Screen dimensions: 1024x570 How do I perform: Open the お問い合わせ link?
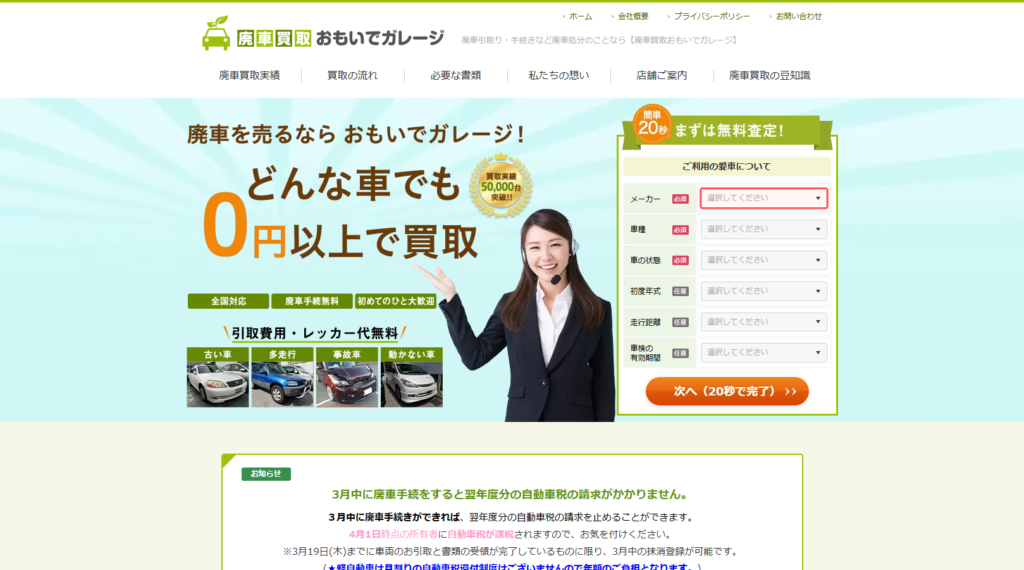click(799, 16)
